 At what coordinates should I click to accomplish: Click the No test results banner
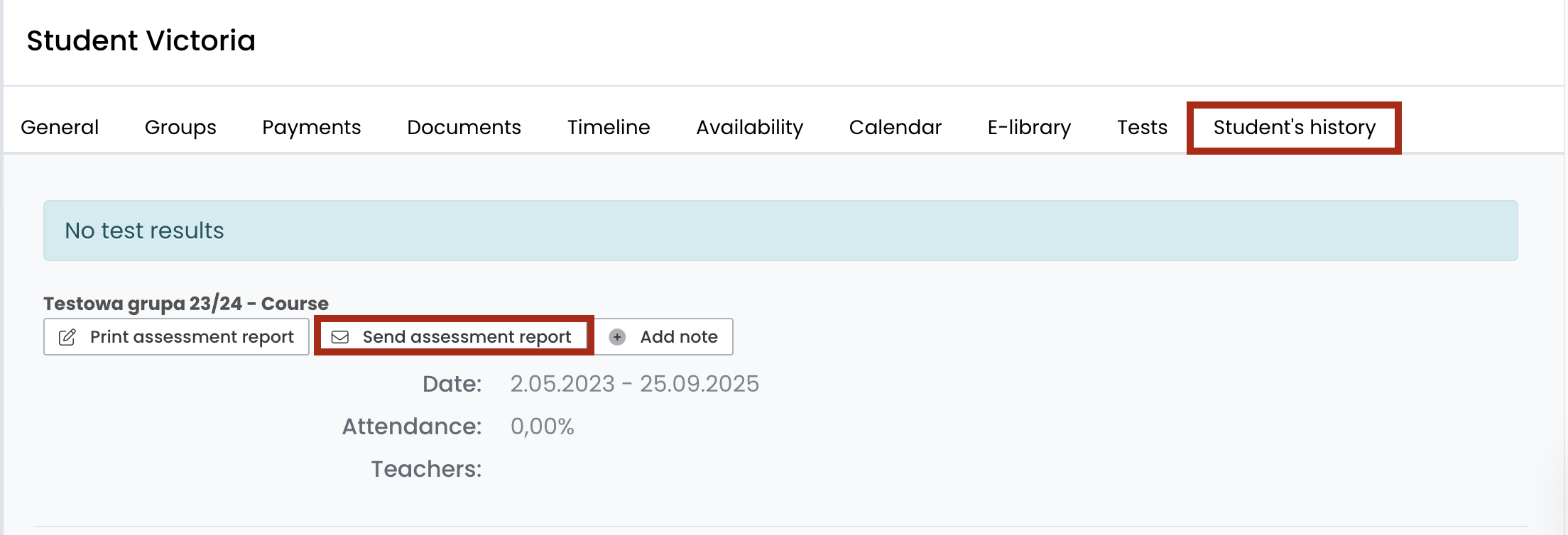[780, 231]
